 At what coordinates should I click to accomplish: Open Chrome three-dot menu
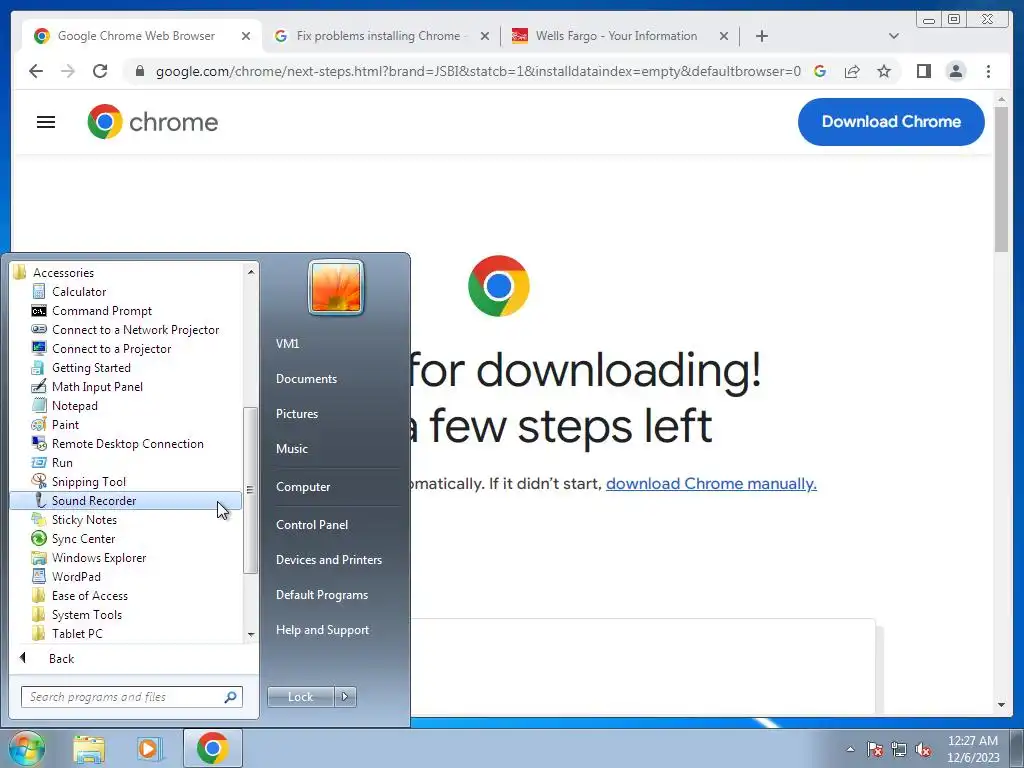coord(988,71)
